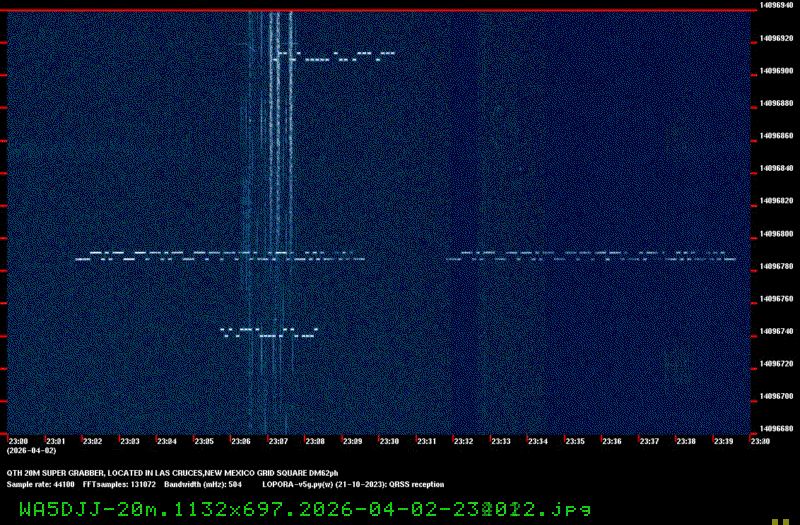Click the 14096840 frequency label
This screenshot has width=800, height=525.
click(x=776, y=168)
